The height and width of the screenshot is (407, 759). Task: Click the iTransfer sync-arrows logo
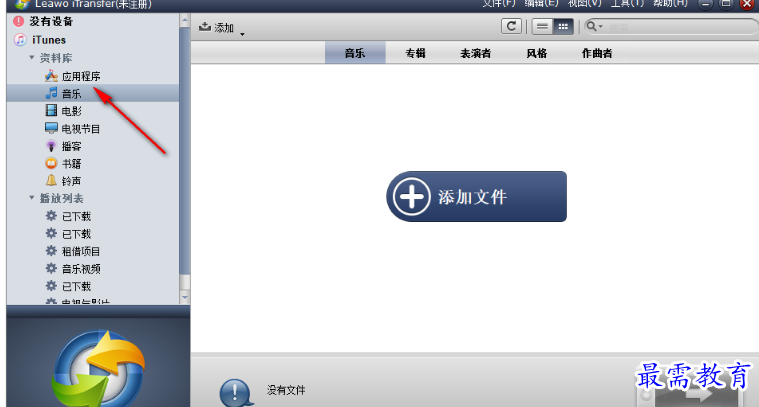click(98, 369)
